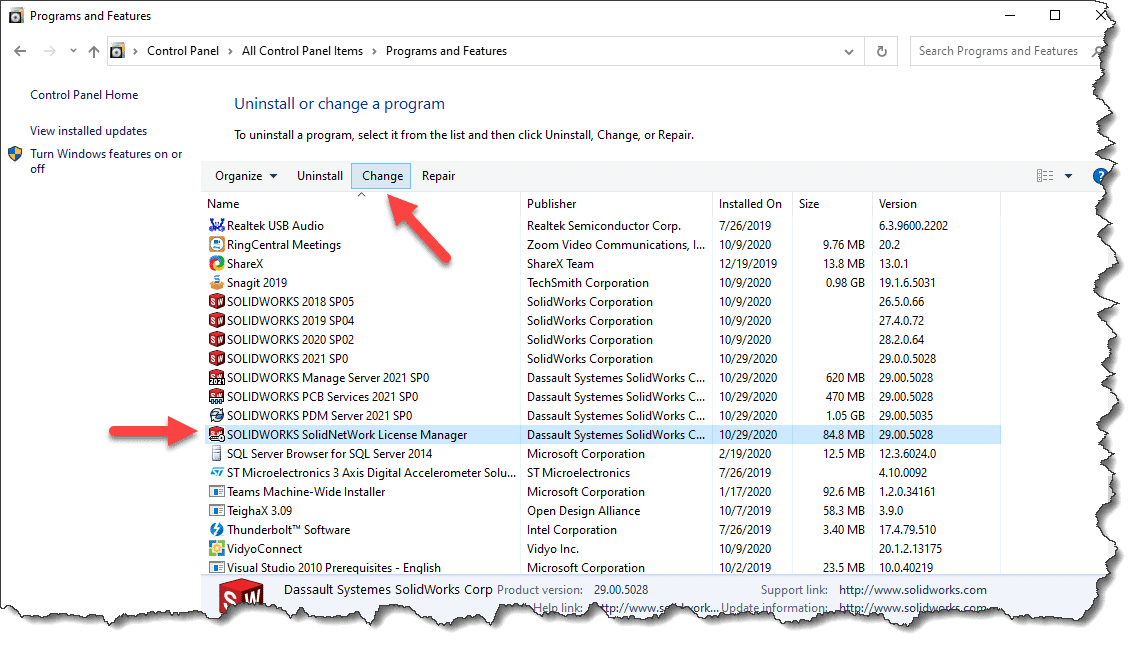Expand the address bar history dropdown
Screen dimensions: 1140x649
tap(849, 51)
